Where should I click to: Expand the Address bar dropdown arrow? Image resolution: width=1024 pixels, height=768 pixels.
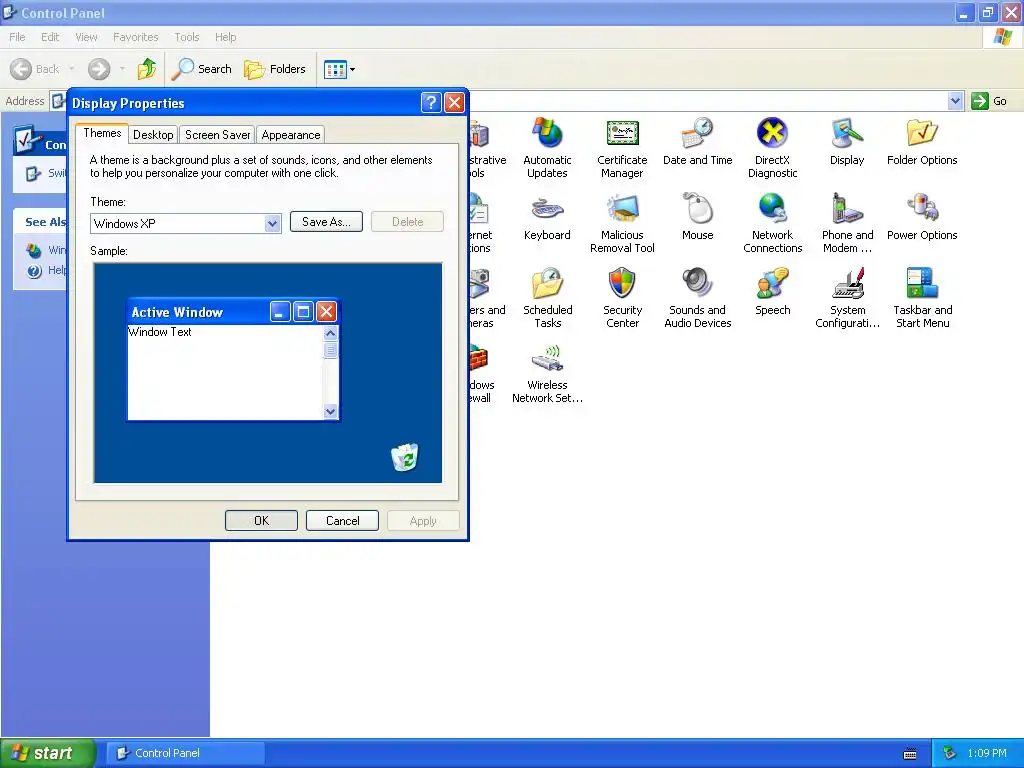955,101
